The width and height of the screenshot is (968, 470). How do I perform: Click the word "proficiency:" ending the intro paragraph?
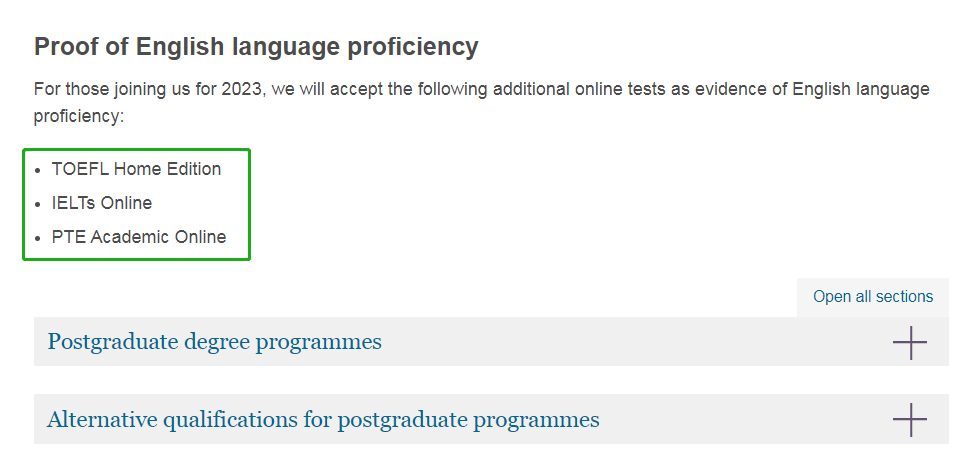[x=79, y=116]
